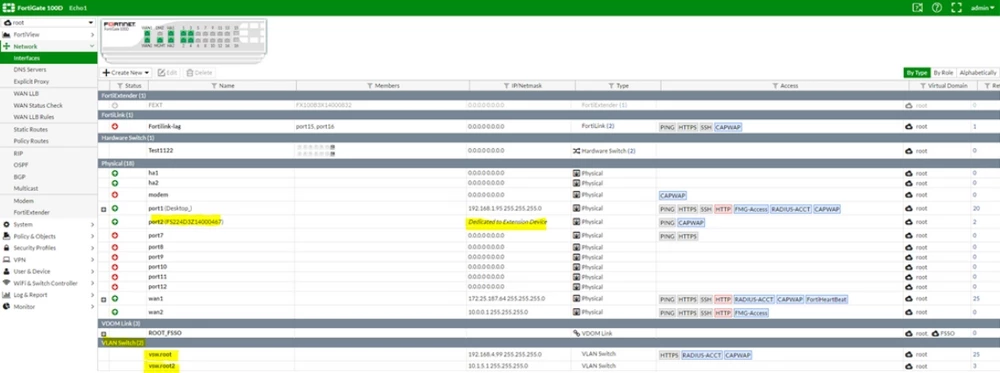This screenshot has width=1000, height=373.
Task: Expand the System menu chevron
Action: [x=92, y=224]
